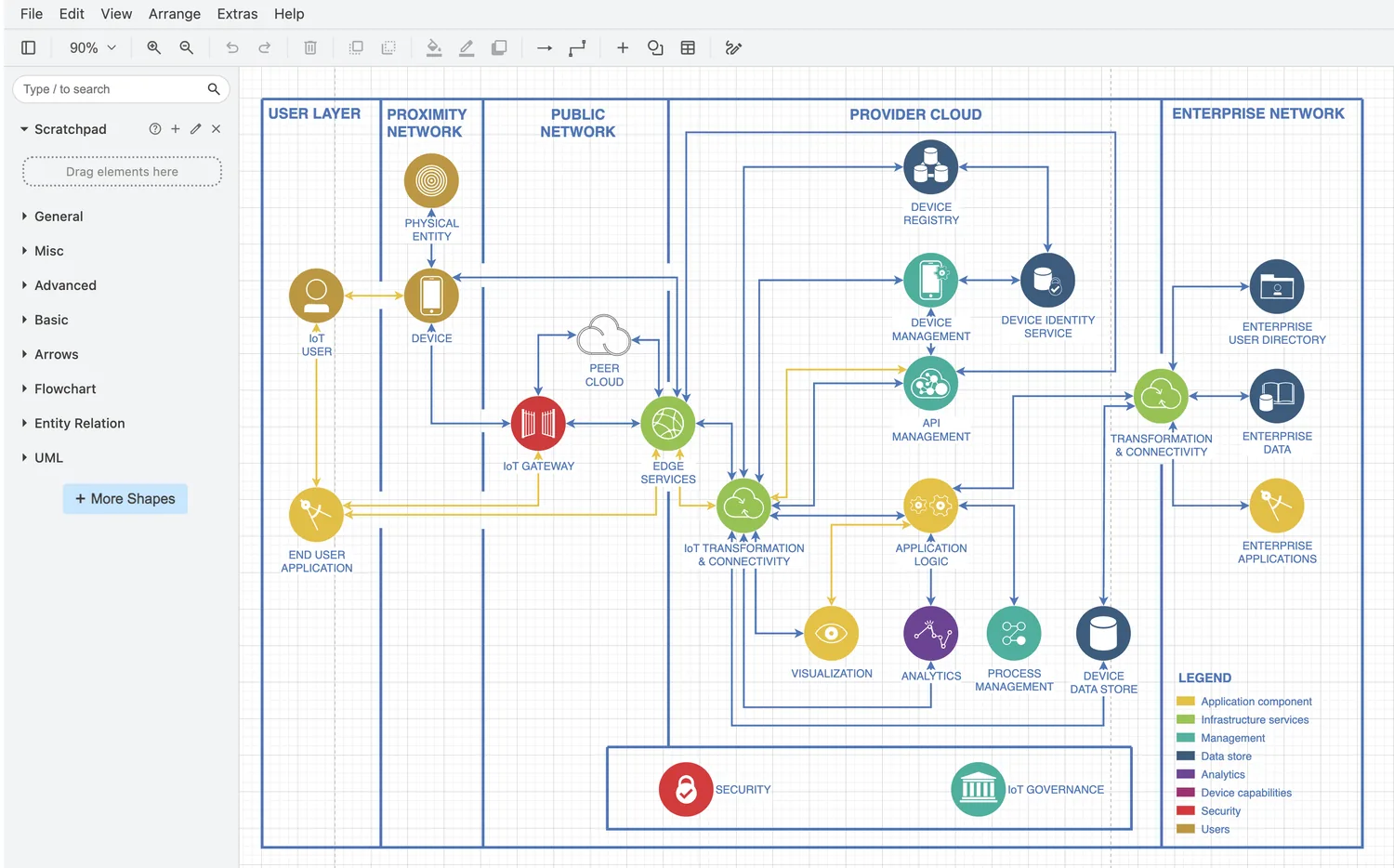Open the Extras menu

(x=237, y=14)
